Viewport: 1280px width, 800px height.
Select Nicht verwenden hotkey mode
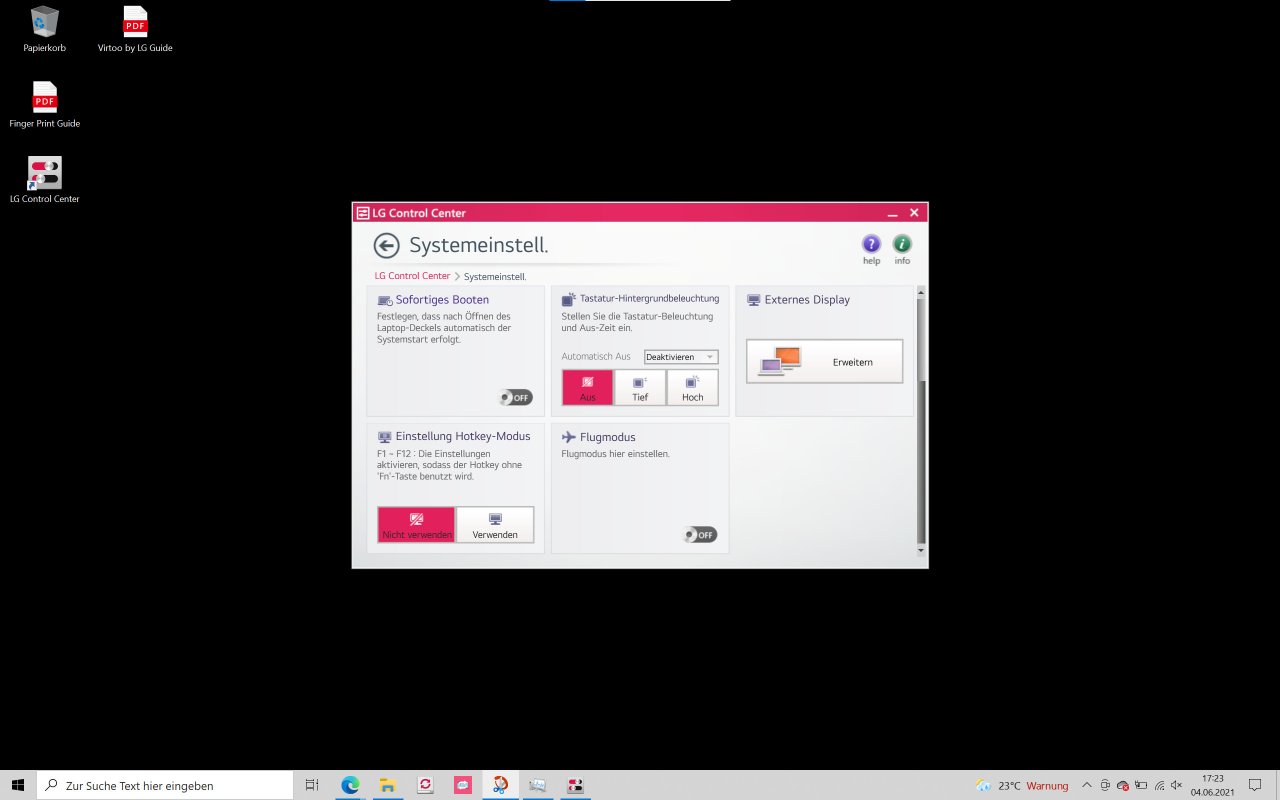(x=417, y=525)
